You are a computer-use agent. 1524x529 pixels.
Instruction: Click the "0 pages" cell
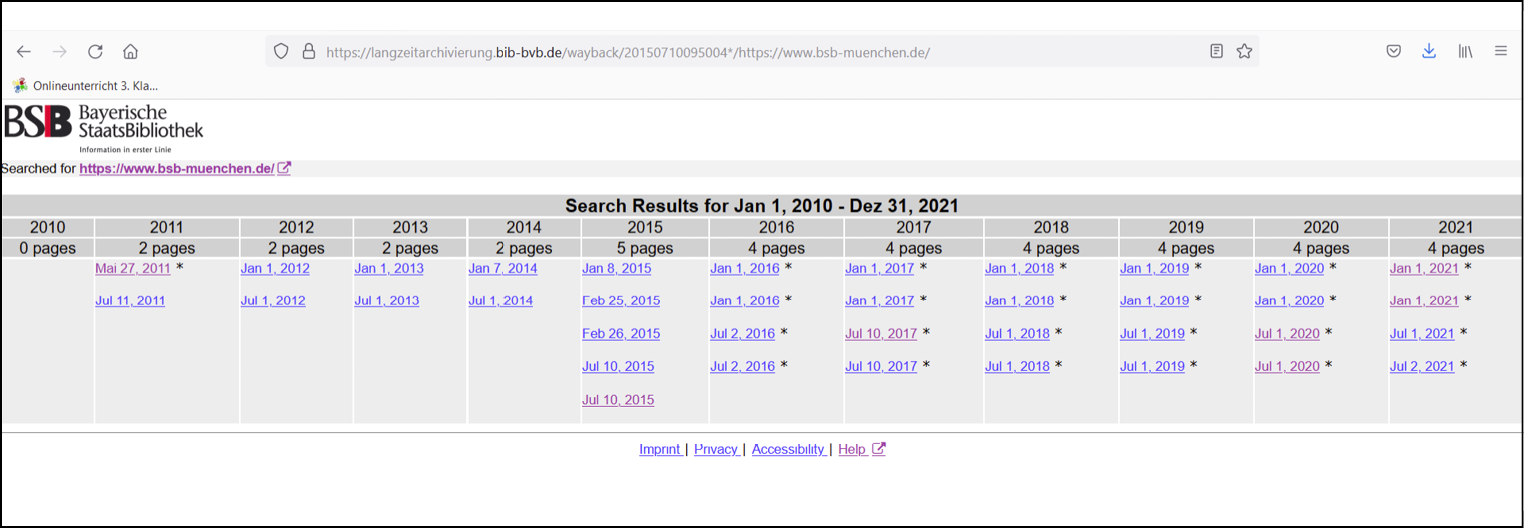pyautogui.click(x=47, y=248)
